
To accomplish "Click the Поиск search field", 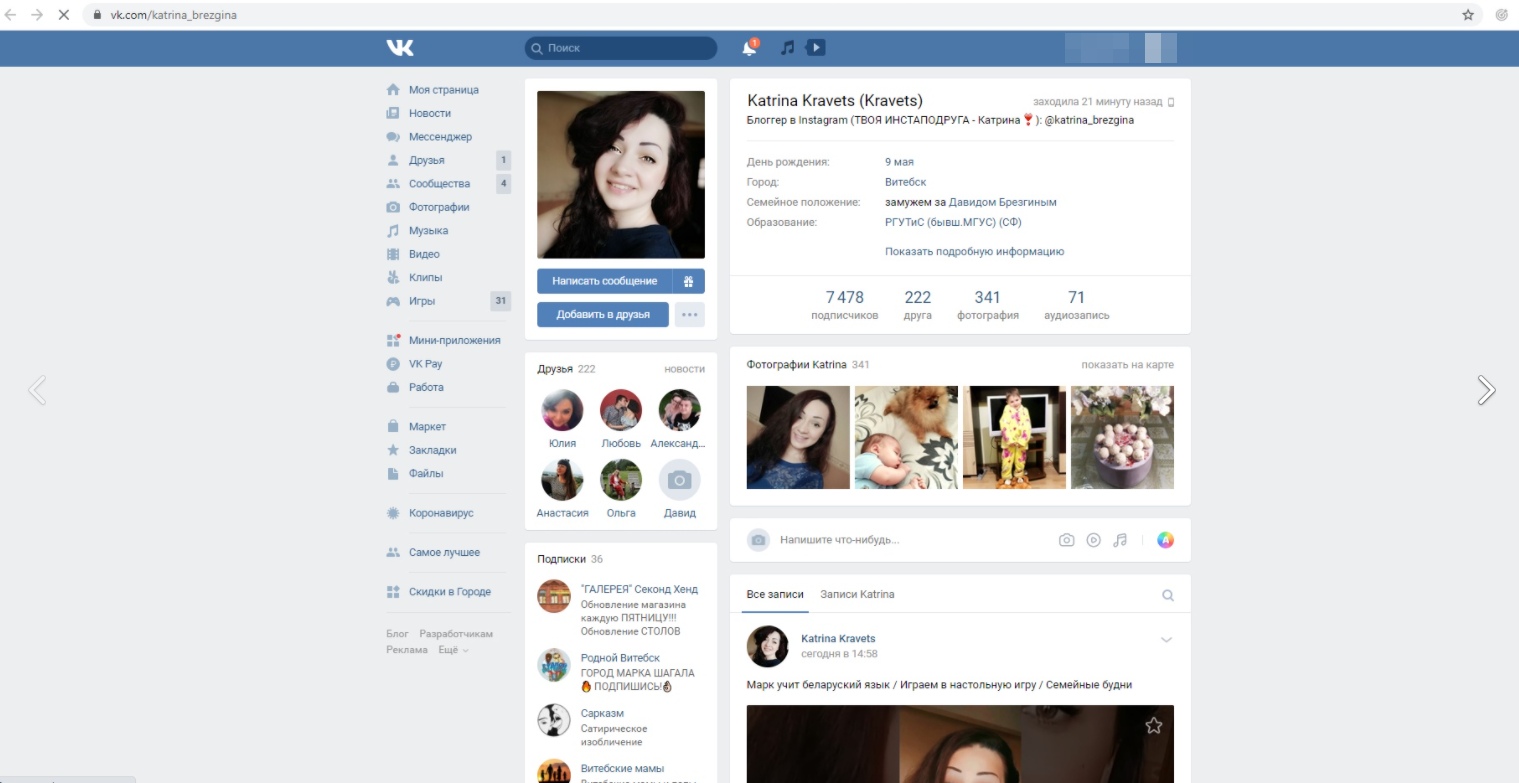I will [621, 48].
